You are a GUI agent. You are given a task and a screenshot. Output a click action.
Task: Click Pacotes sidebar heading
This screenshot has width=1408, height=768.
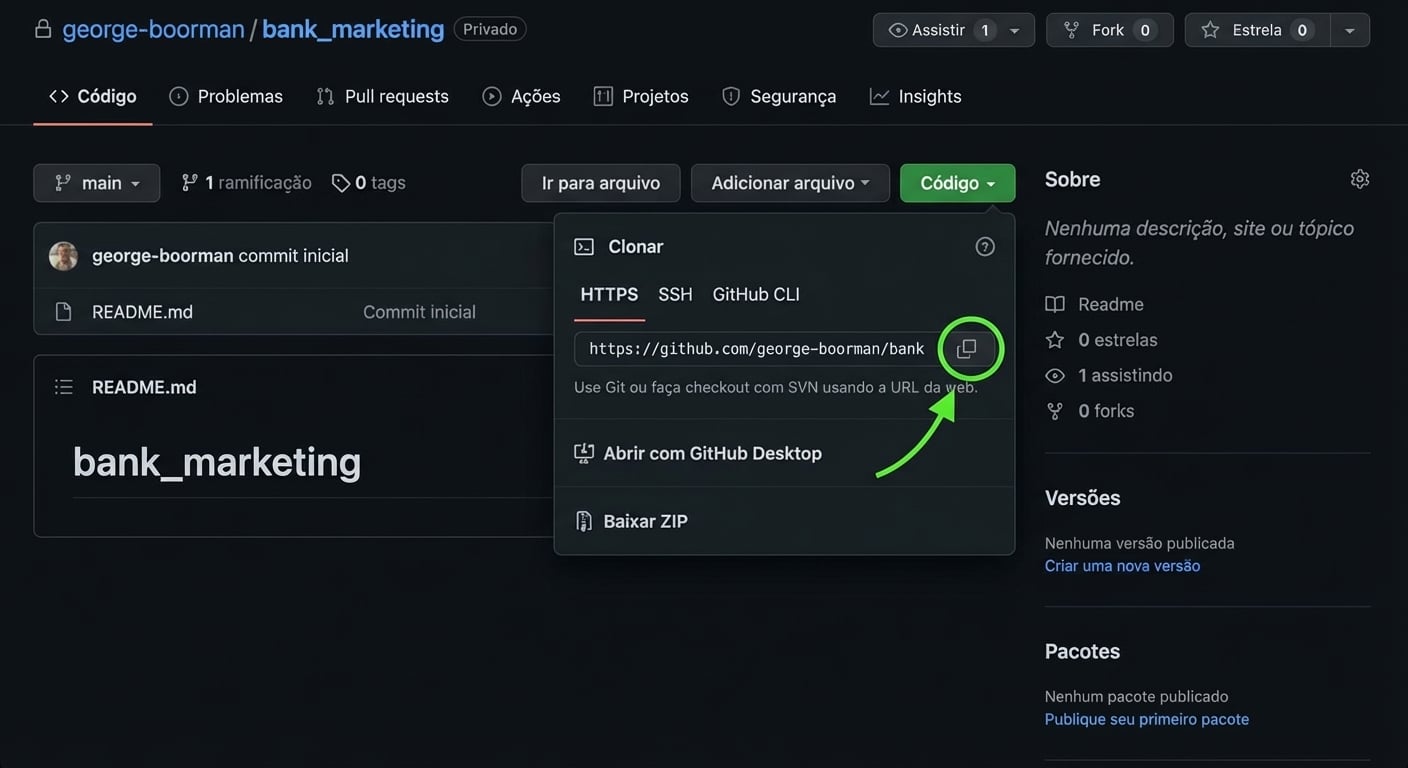pos(1082,652)
